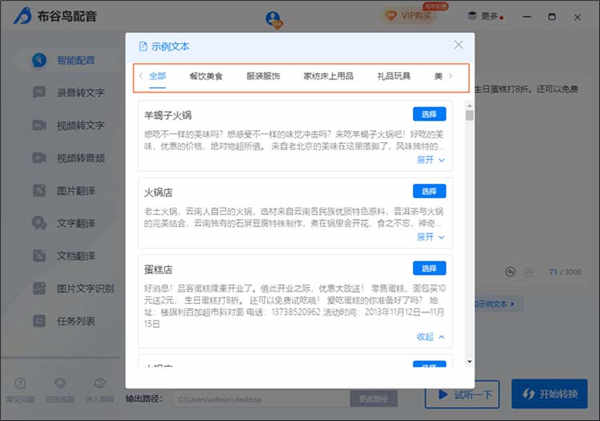Click the VIP heart icon in title bar
The image size is (600, 421).
coord(391,16)
